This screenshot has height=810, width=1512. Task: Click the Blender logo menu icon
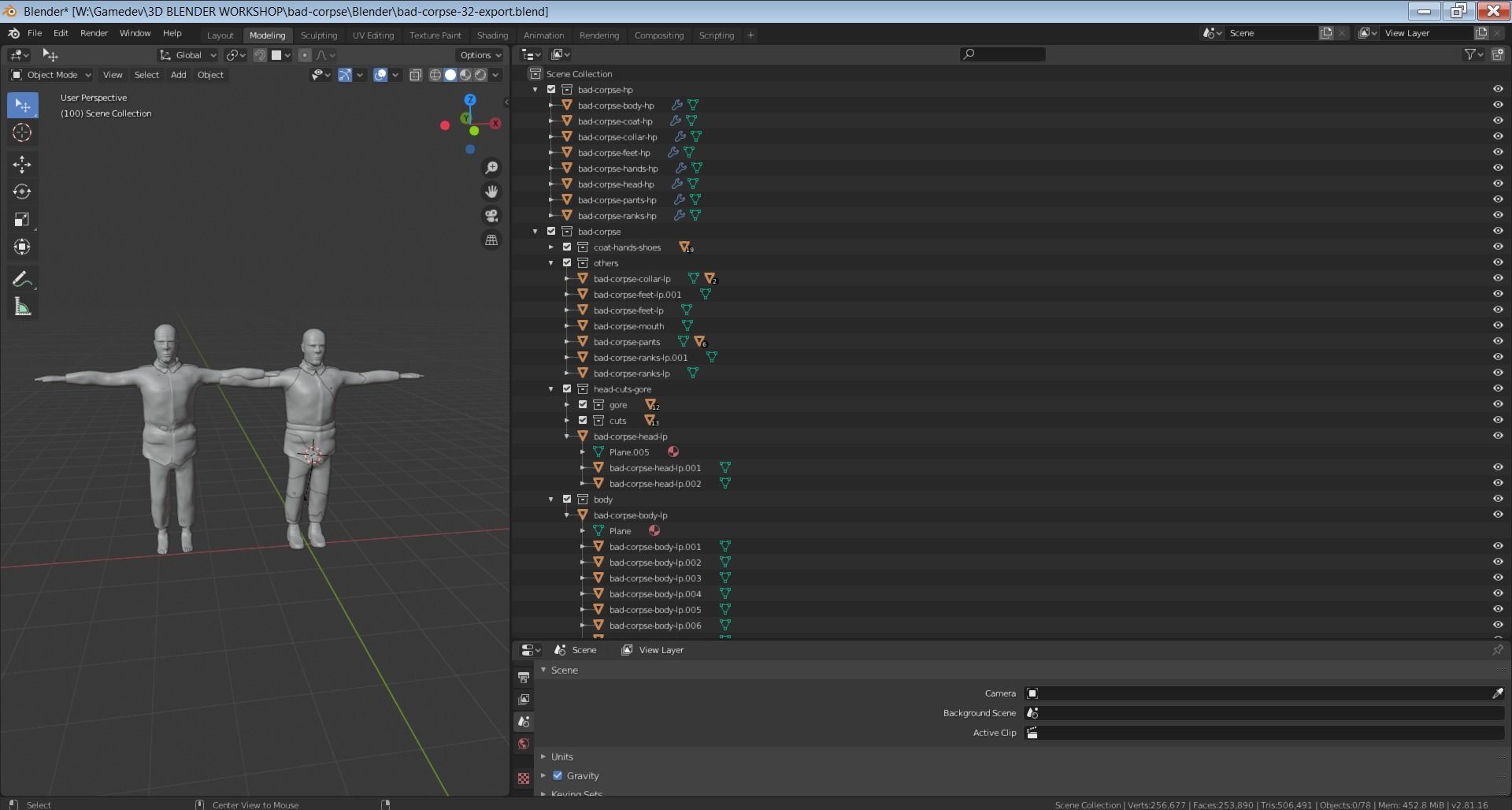13,33
